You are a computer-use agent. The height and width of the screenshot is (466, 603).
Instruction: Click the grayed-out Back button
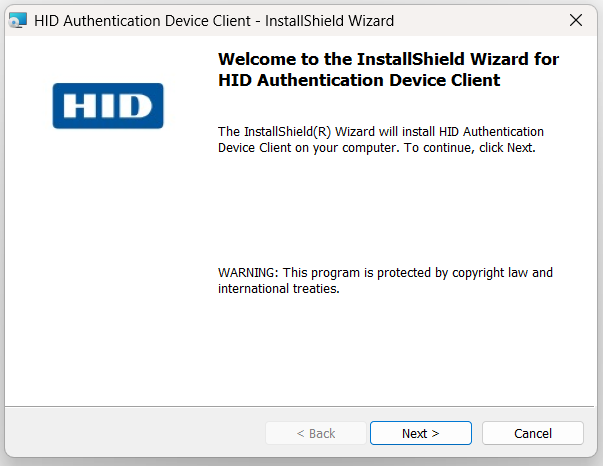pyautogui.click(x=315, y=433)
